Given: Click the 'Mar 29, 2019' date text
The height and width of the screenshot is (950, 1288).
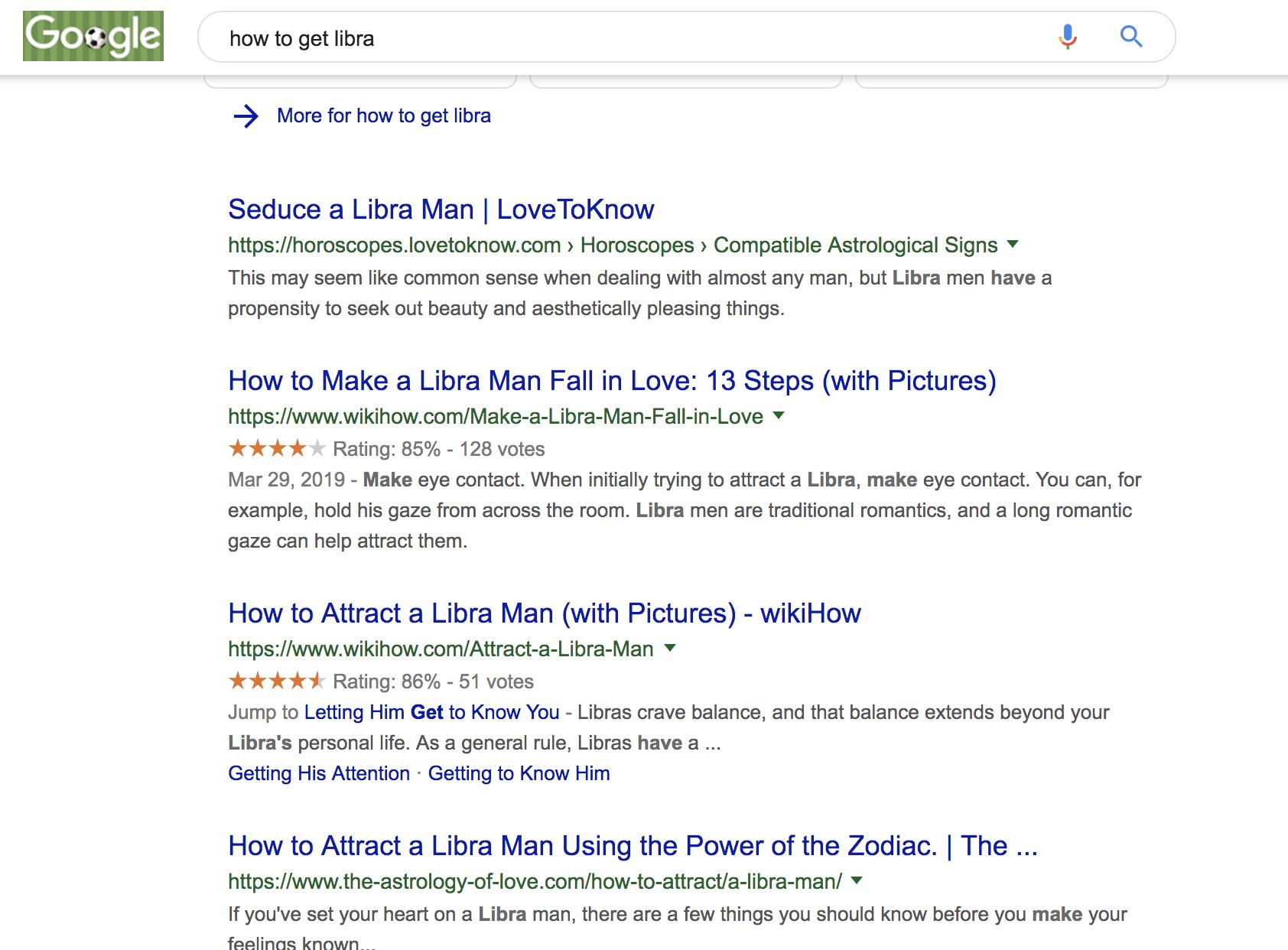Looking at the screenshot, I should 287,480.
